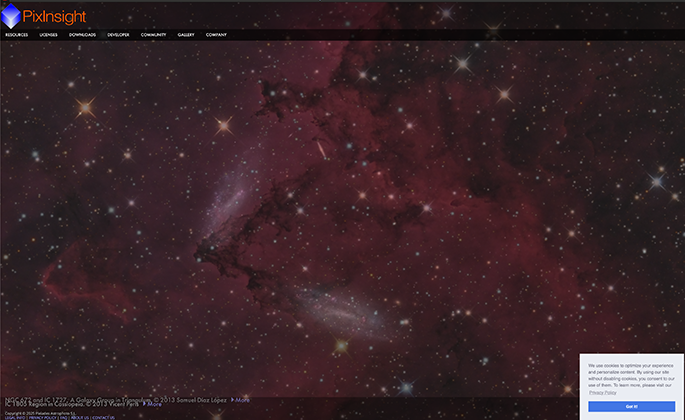This screenshot has width=685, height=420.
Task: Navigate to the Gallery menu item
Action: 186,35
